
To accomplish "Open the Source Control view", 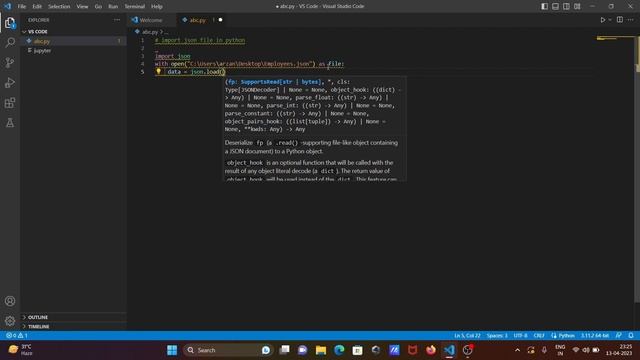I will pyautogui.click(x=10, y=62).
